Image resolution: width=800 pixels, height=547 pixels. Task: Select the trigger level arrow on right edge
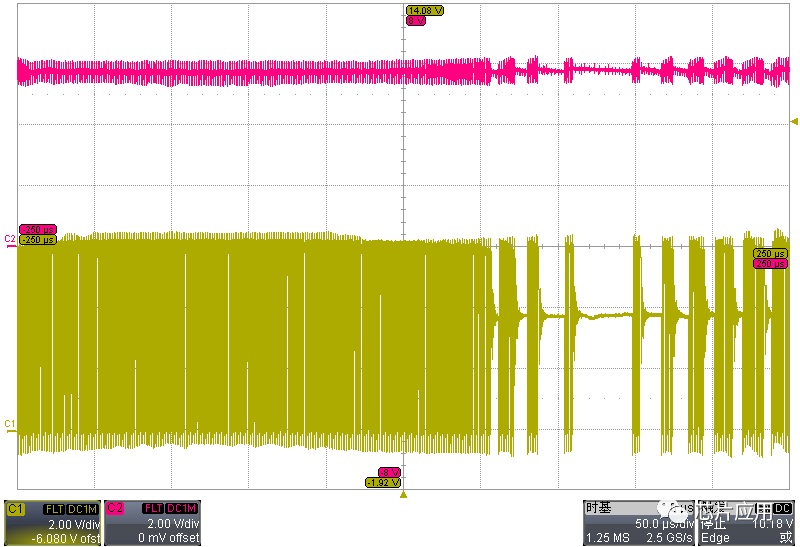794,119
